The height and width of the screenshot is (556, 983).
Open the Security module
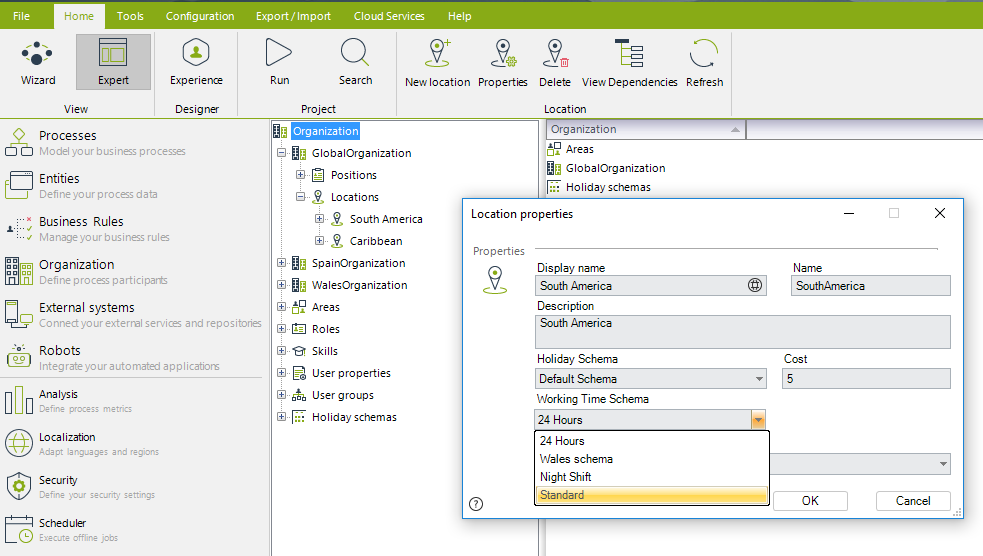(78, 486)
